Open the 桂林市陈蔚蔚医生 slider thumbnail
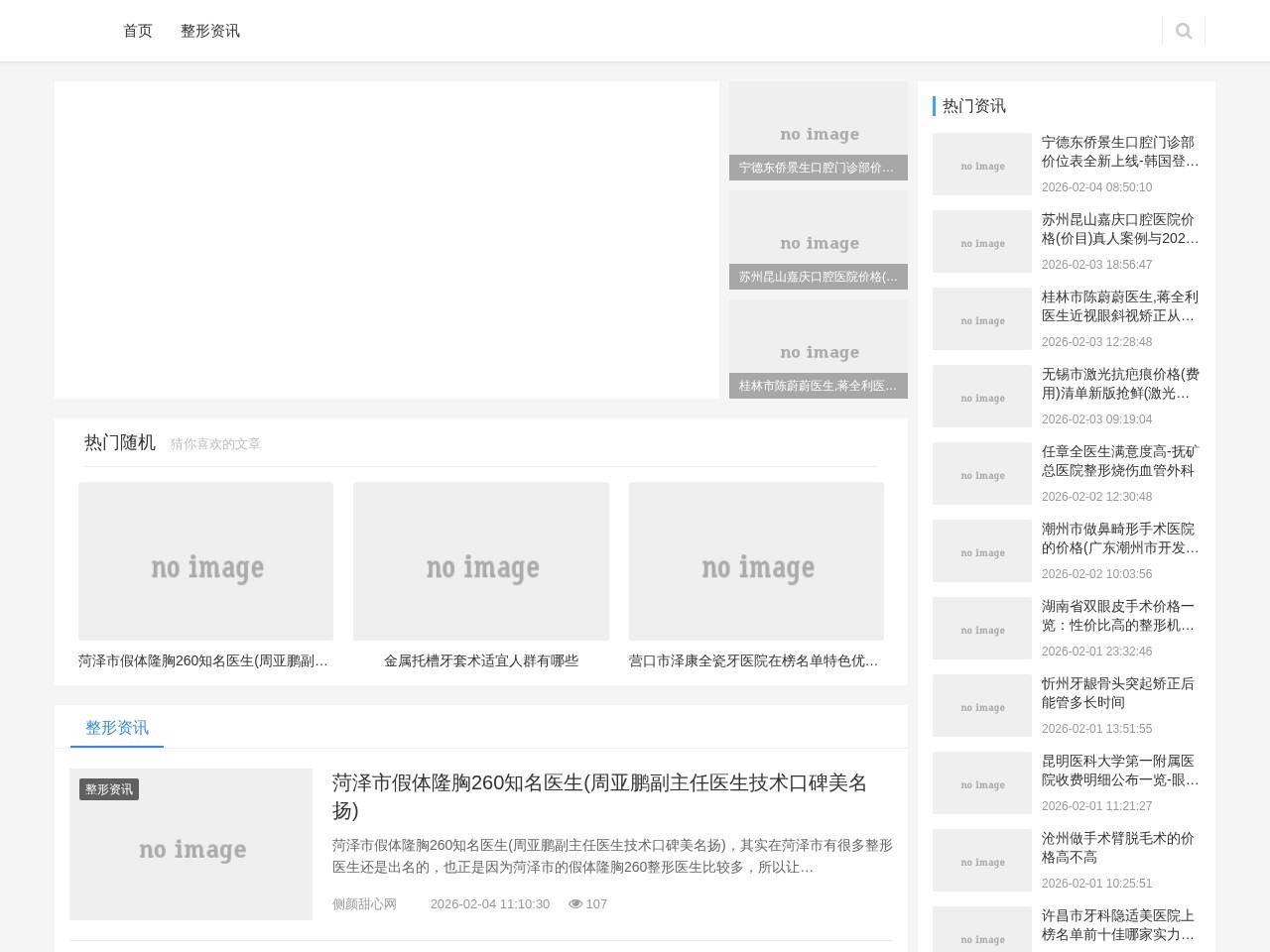The height and width of the screenshot is (952, 1270). click(818, 349)
